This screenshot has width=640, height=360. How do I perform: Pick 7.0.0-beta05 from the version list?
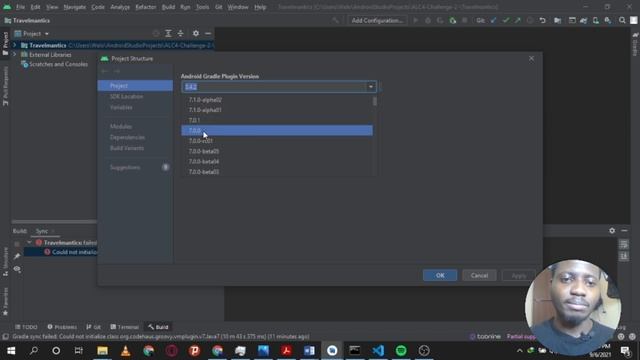[x=277, y=151]
